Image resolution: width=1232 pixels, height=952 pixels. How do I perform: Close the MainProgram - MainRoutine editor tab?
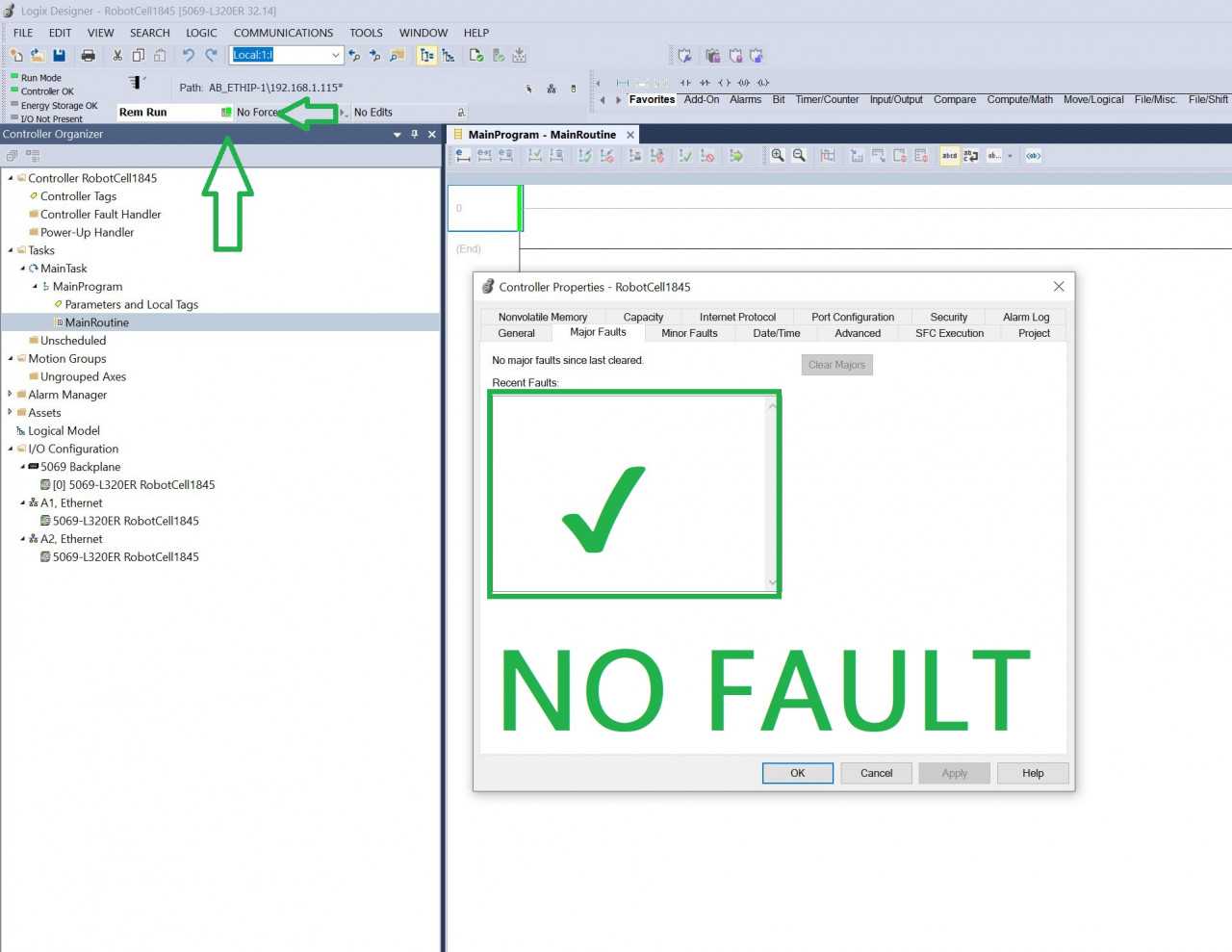coord(630,135)
